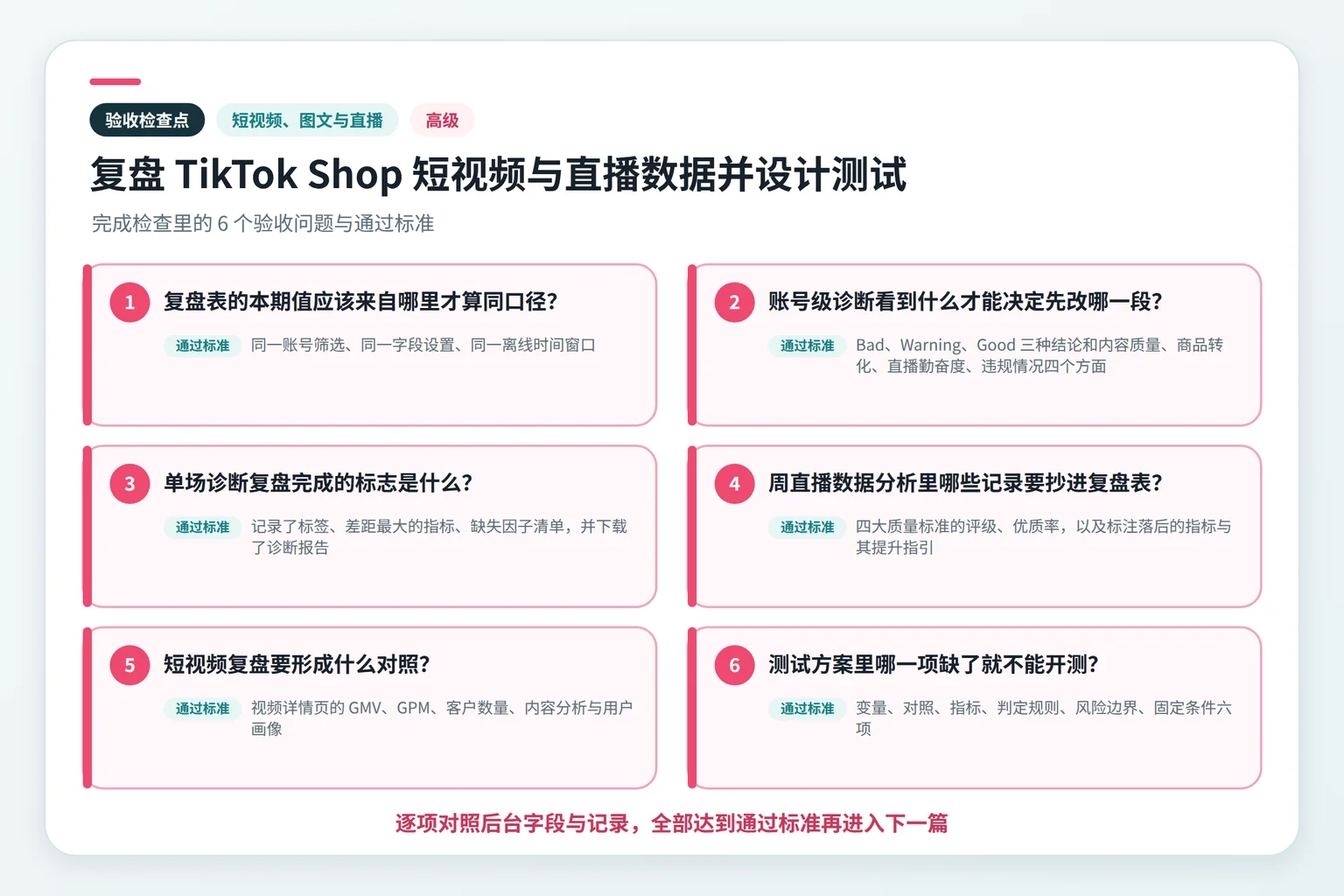Click the number 1 circle badge

tap(129, 302)
